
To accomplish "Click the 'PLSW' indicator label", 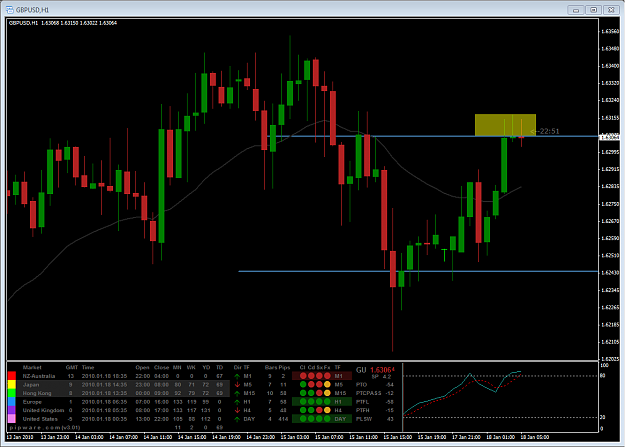I will [x=364, y=419].
